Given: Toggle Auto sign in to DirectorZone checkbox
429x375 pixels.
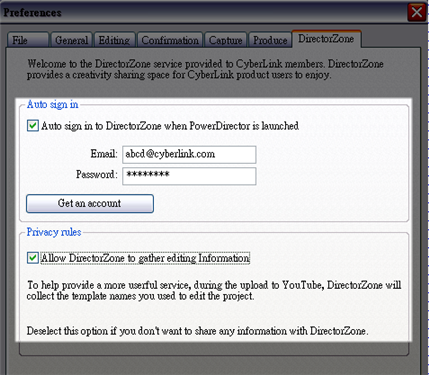Looking at the screenshot, I should 33,126.
